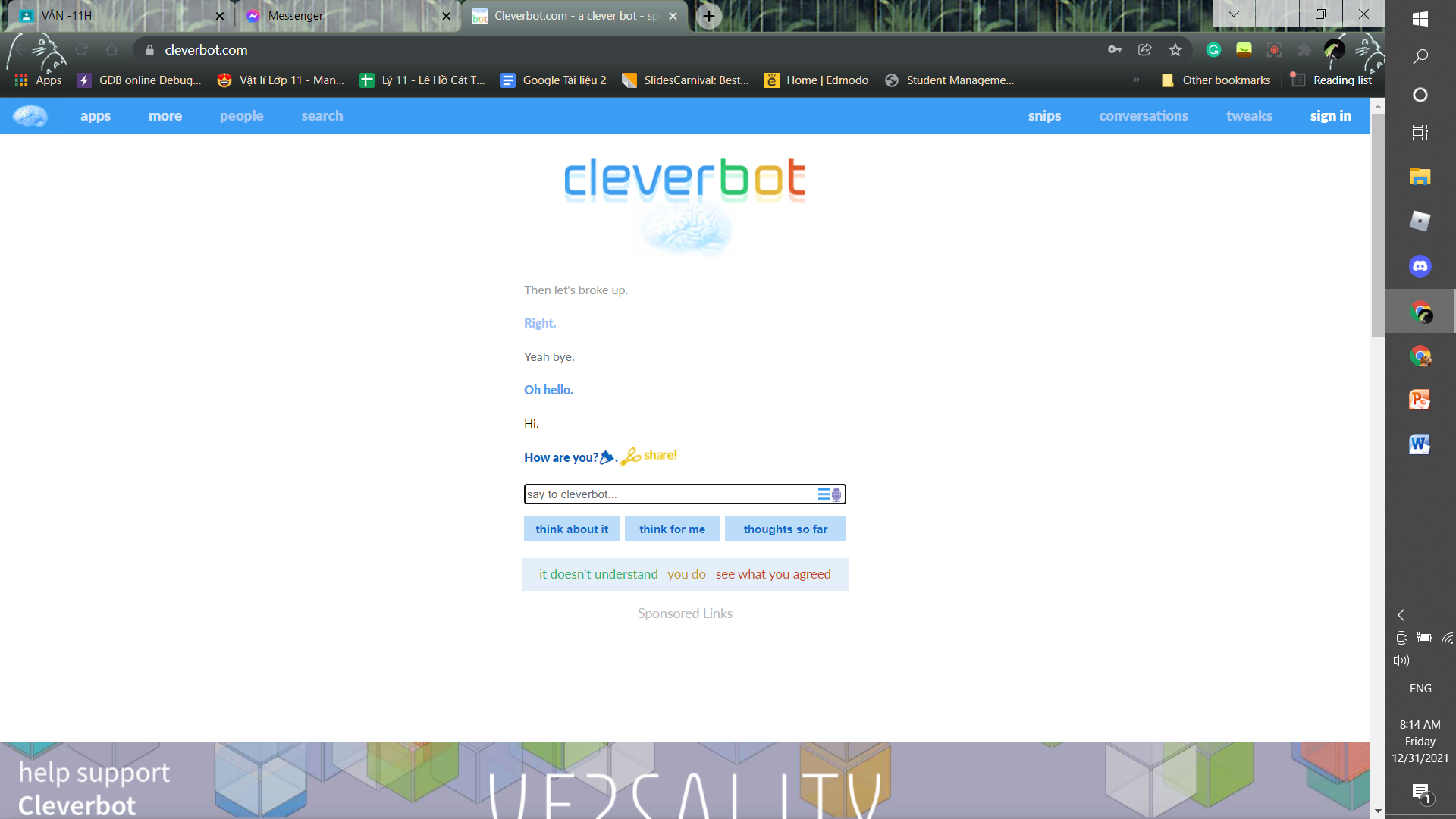Open Word from taskbar
The height and width of the screenshot is (819, 1456).
click(x=1420, y=444)
